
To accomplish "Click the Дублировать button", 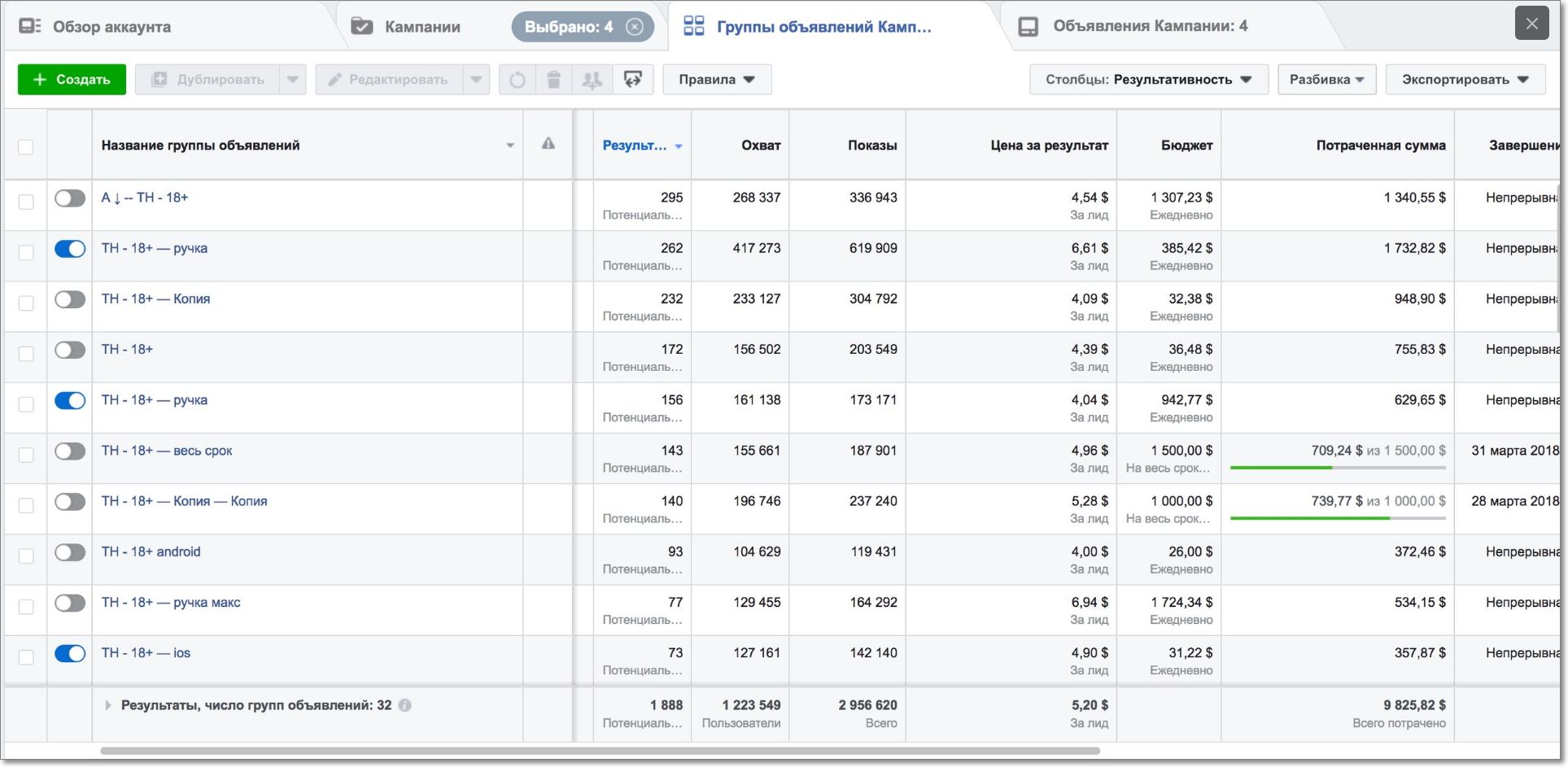I will click(207, 80).
